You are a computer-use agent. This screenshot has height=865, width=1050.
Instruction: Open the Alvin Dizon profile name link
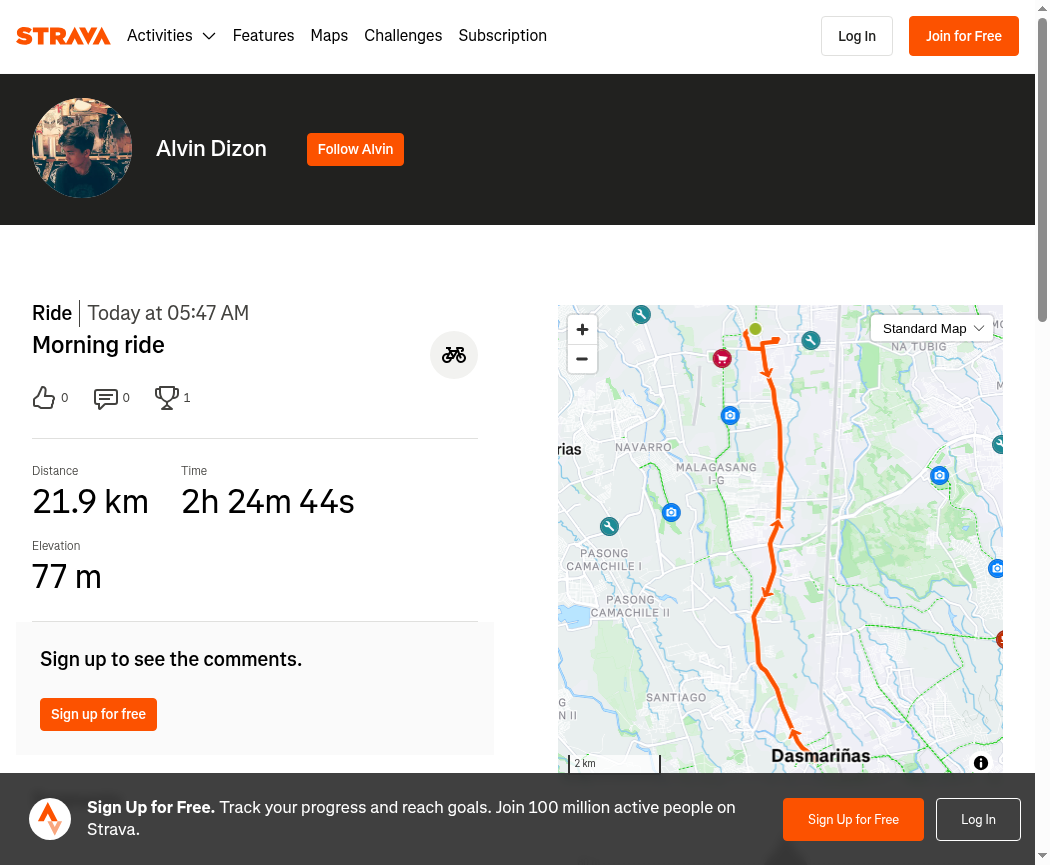(211, 149)
